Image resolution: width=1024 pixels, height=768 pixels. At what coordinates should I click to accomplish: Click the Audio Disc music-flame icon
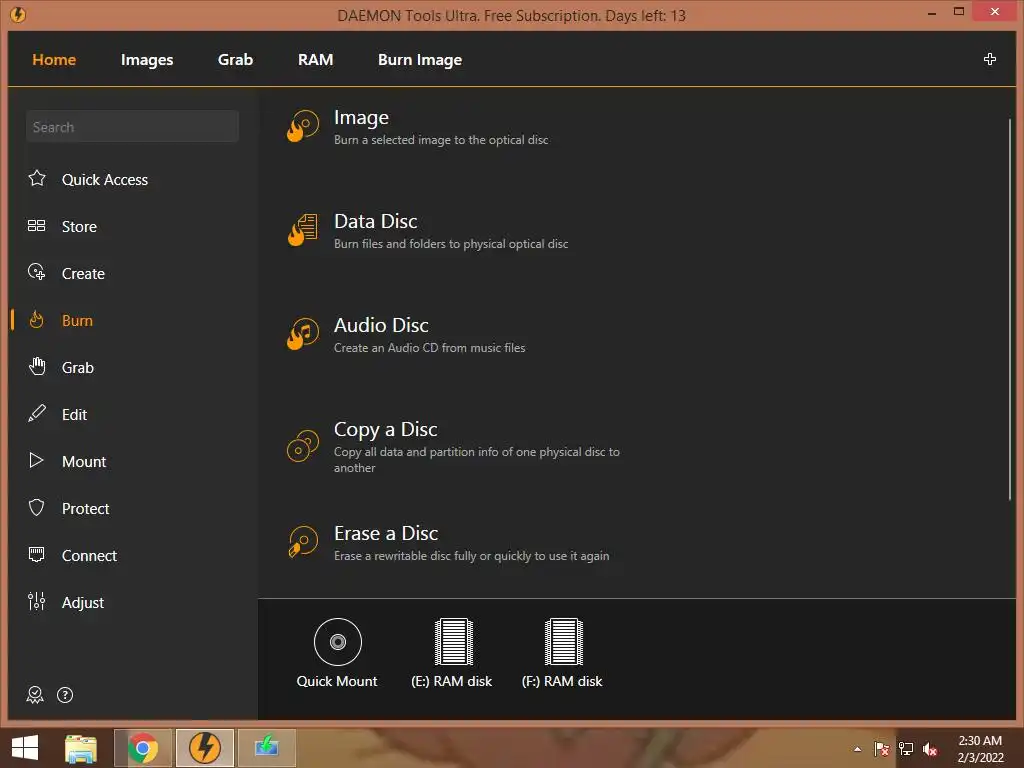pos(303,334)
